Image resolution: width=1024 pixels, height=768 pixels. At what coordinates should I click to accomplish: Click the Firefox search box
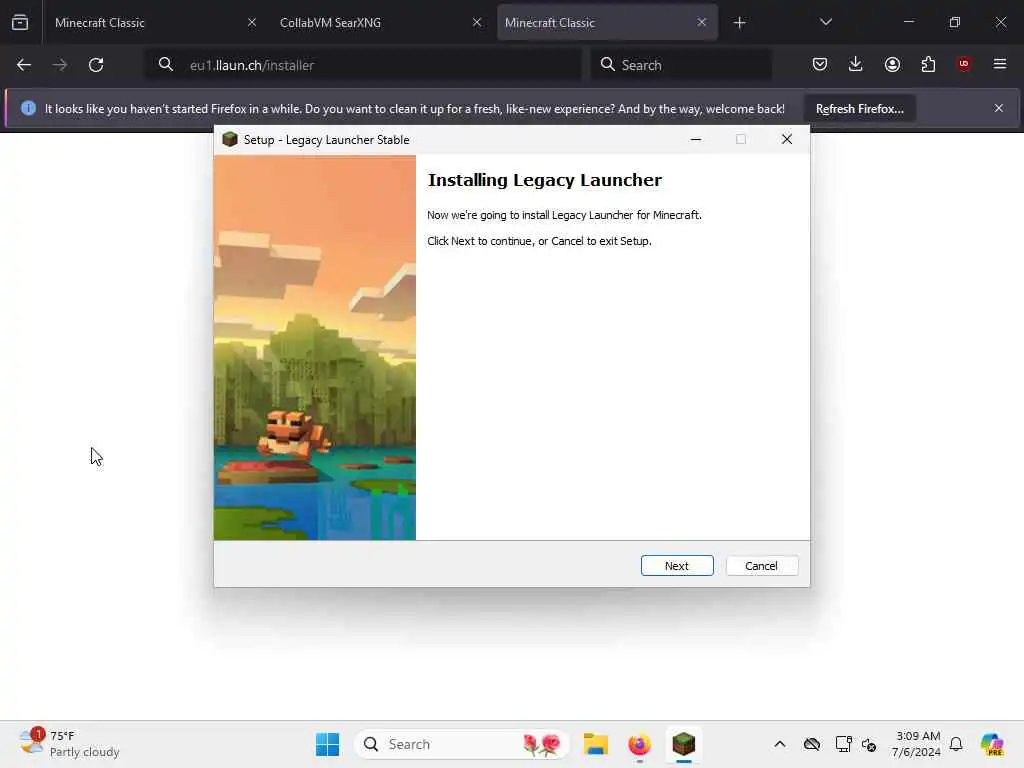tap(681, 65)
